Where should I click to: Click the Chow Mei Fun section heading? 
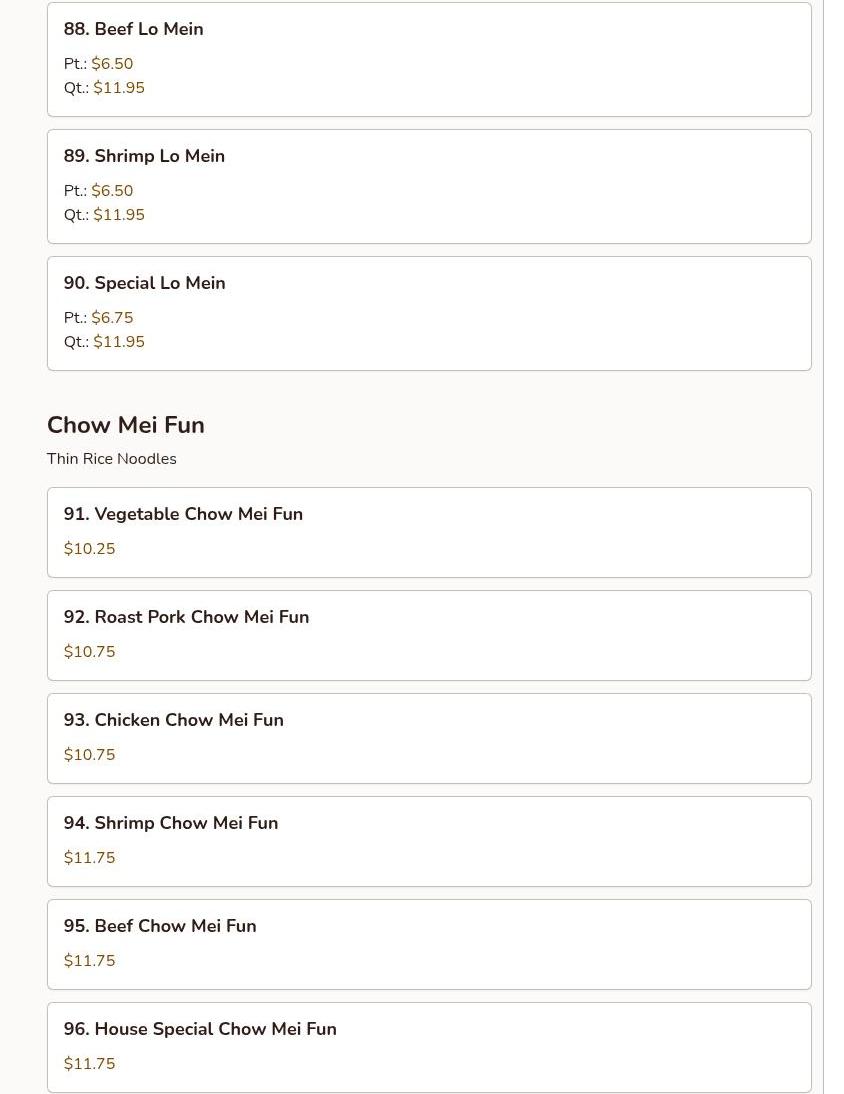point(126,425)
